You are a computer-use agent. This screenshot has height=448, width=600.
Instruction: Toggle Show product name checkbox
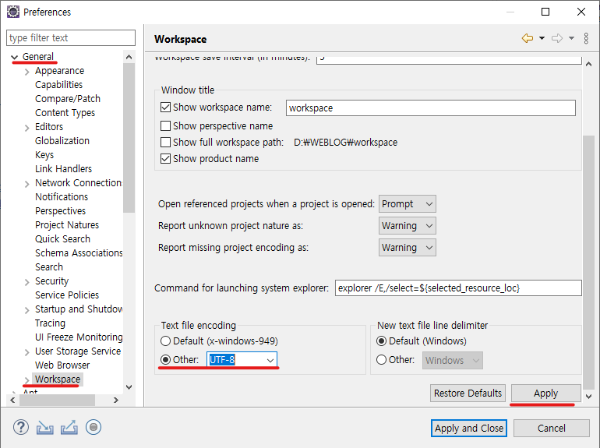[165, 158]
